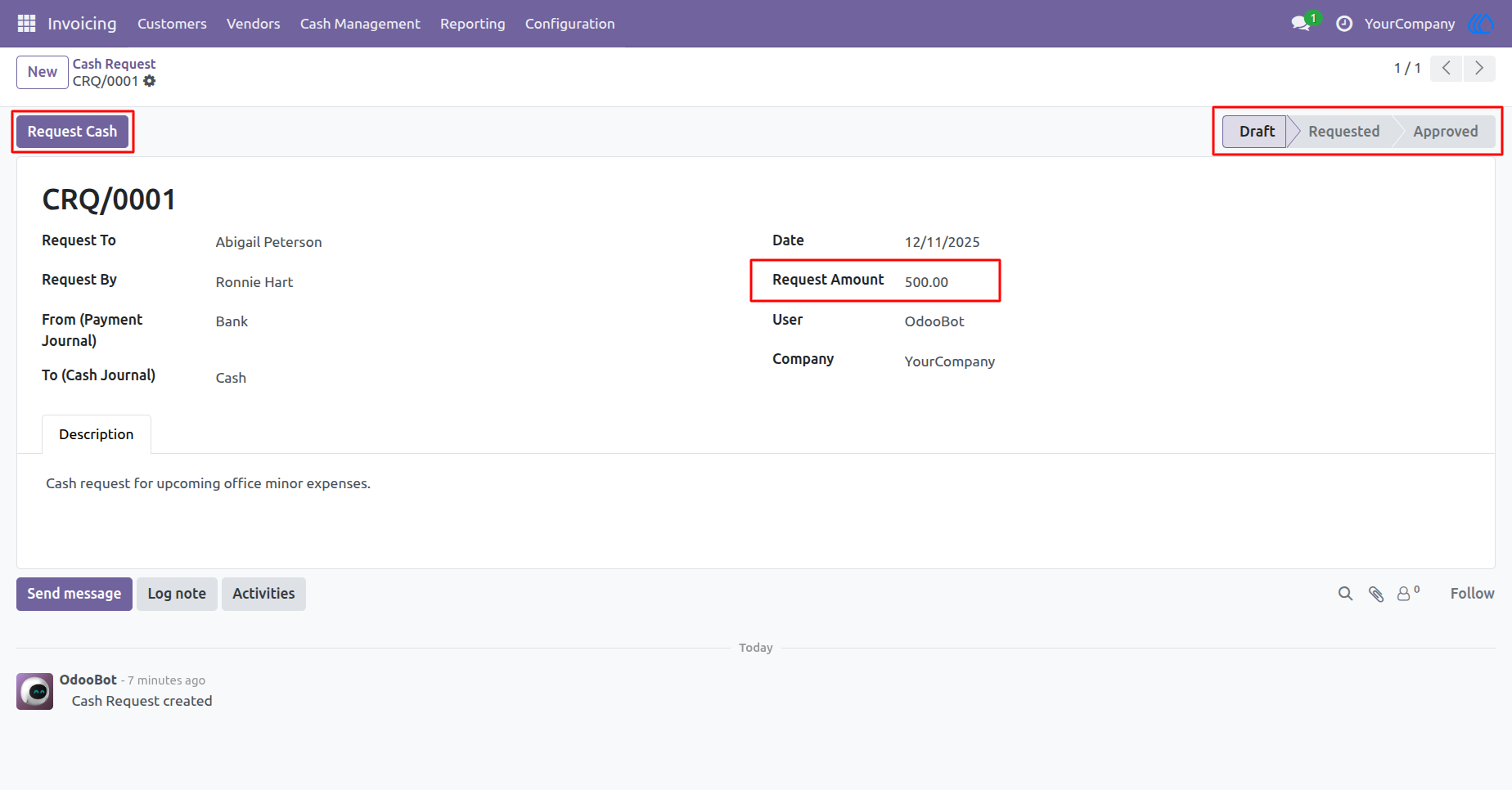Open the Configuration menu
This screenshot has height=790, width=1512.
coord(570,24)
